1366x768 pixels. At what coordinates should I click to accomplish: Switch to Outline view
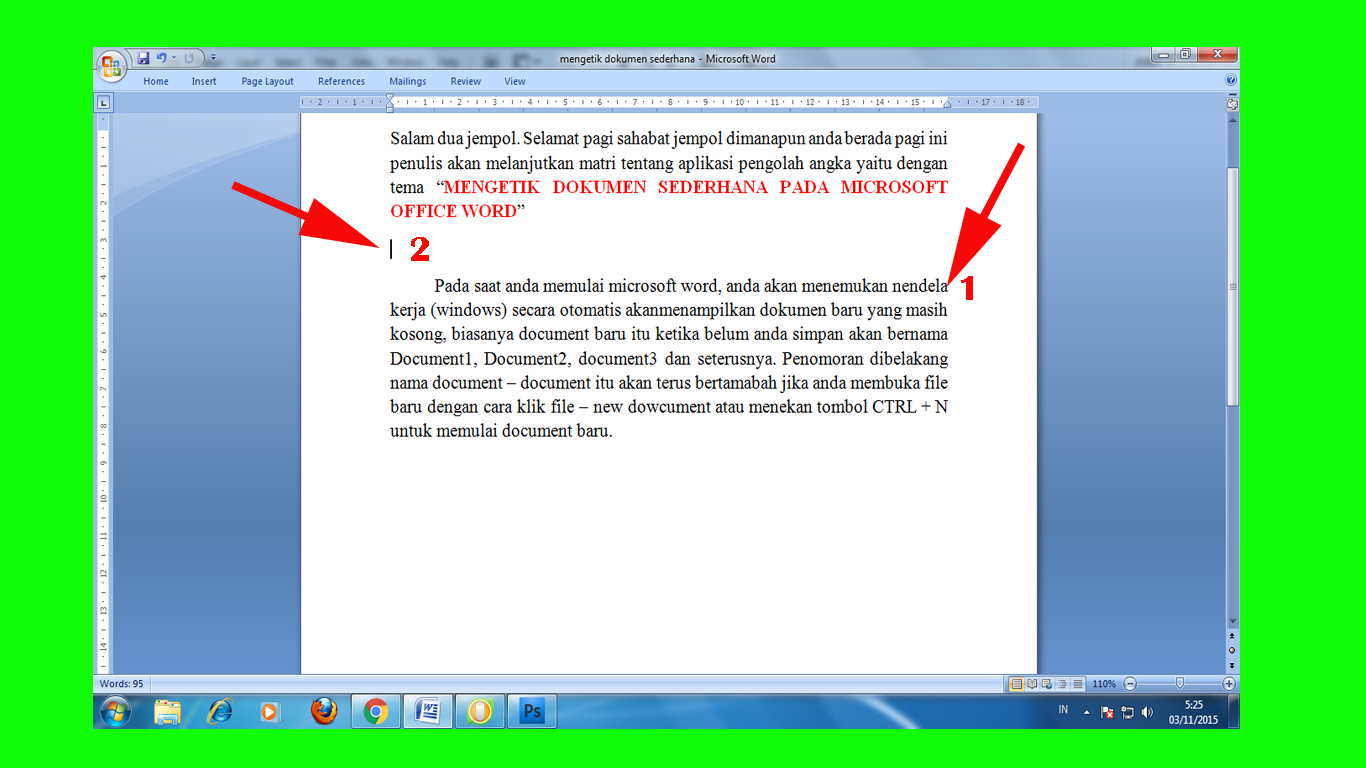(1060, 683)
